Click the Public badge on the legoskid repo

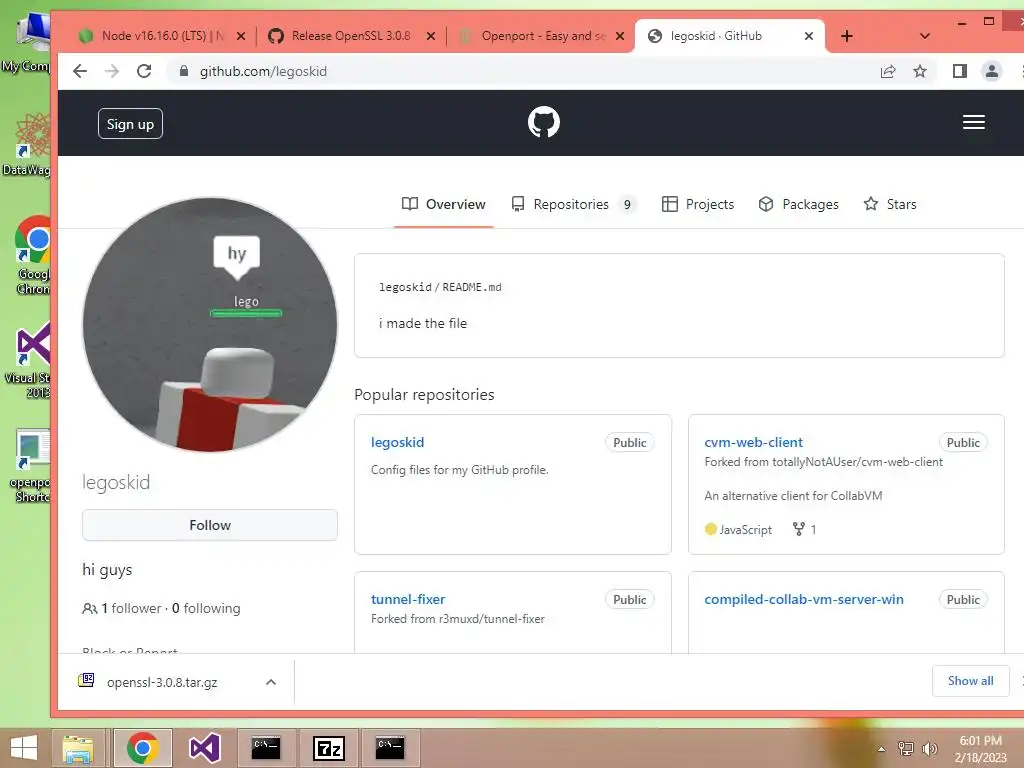click(x=630, y=442)
